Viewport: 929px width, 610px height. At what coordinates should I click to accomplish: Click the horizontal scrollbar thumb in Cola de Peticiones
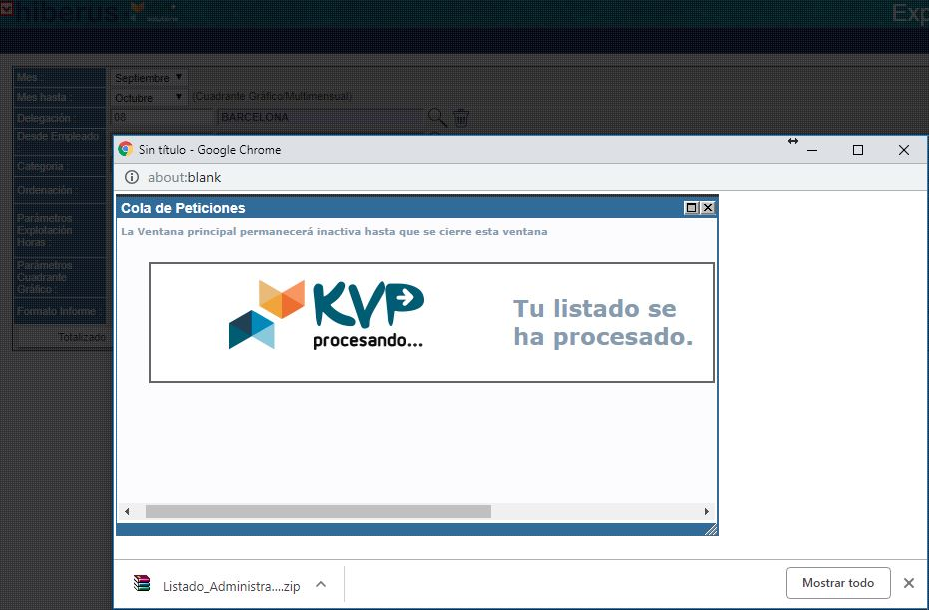coord(318,511)
